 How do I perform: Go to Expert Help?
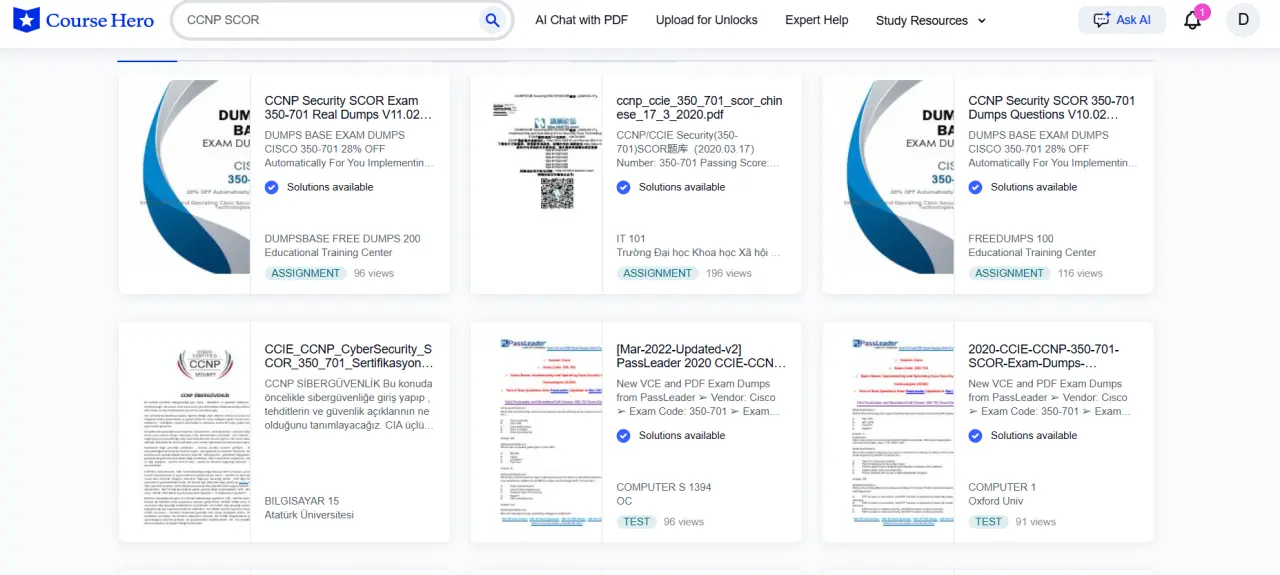pyautogui.click(x=816, y=20)
